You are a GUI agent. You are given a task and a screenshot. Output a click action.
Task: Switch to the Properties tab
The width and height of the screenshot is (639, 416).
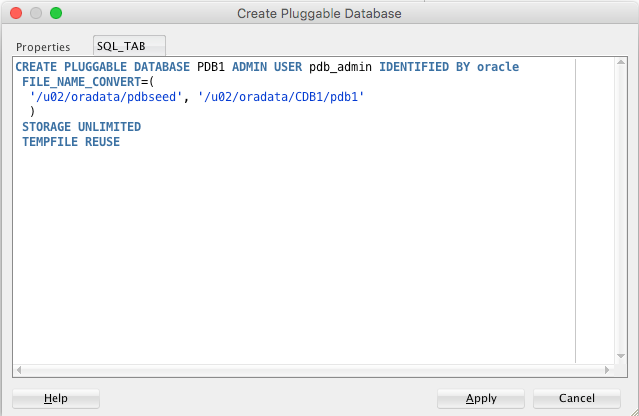43,47
